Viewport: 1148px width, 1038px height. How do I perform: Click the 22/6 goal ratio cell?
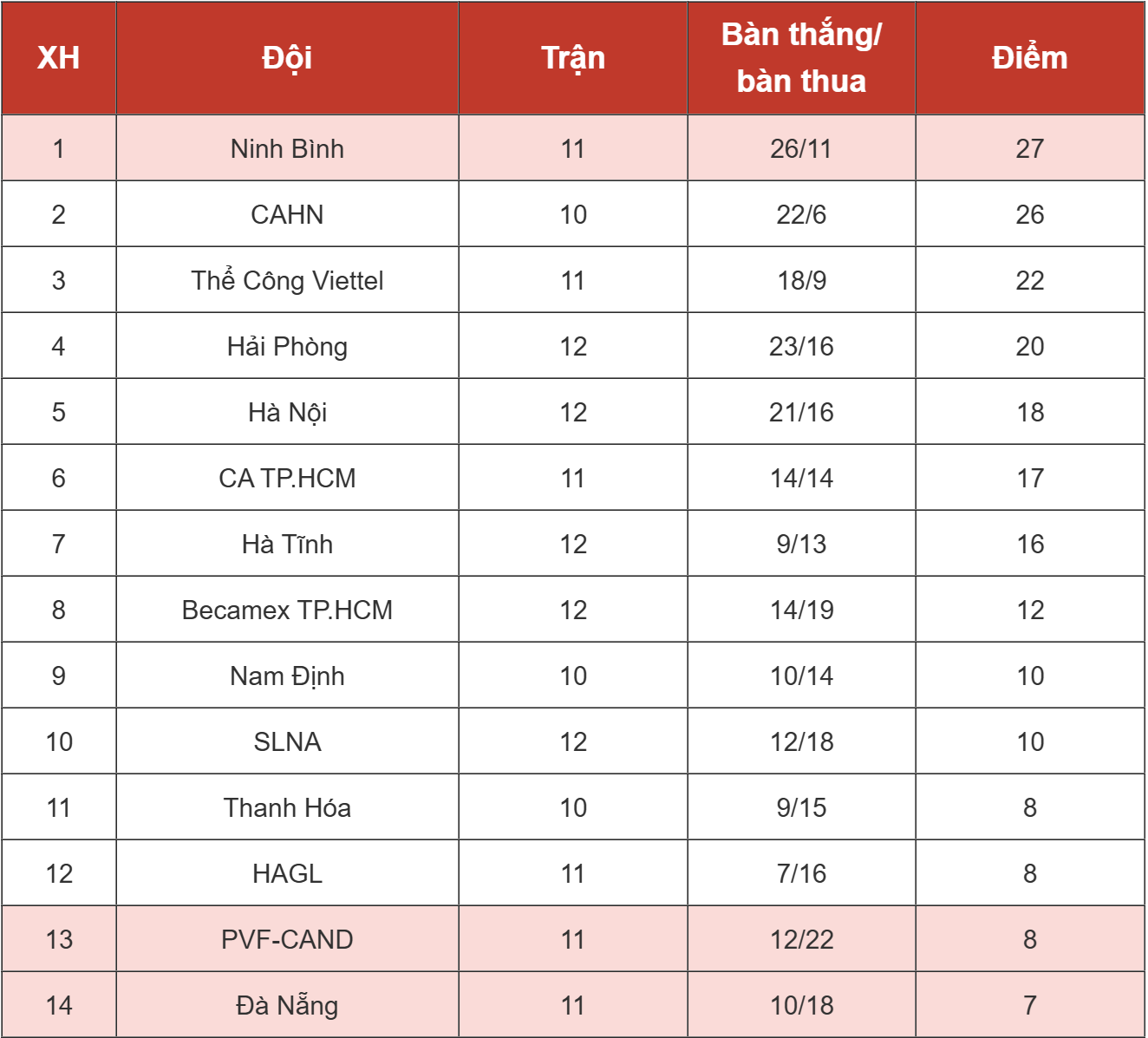tap(801, 214)
